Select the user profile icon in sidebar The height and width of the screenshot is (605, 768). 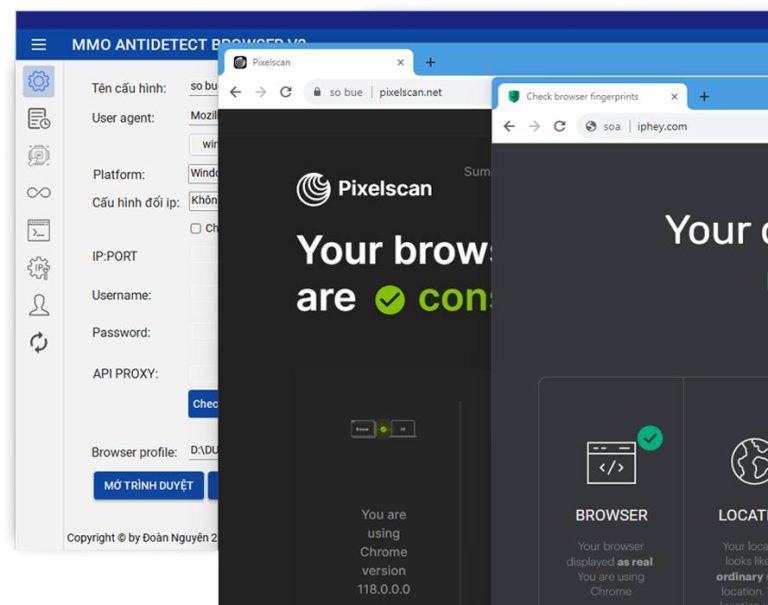[39, 305]
